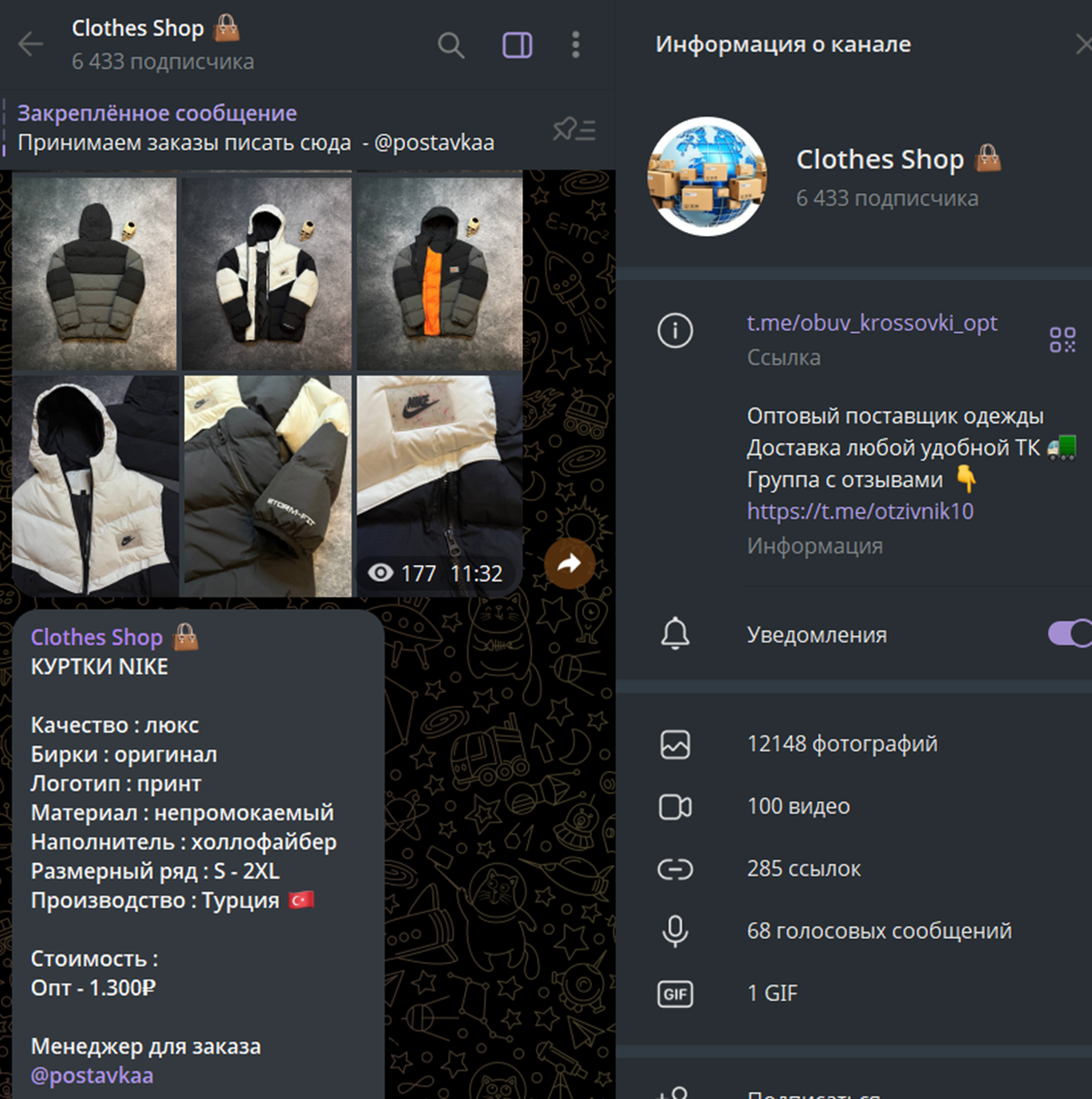Click the Наполнитель : холлофайбер line
This screenshot has width=1092, height=1099.
[x=183, y=842]
